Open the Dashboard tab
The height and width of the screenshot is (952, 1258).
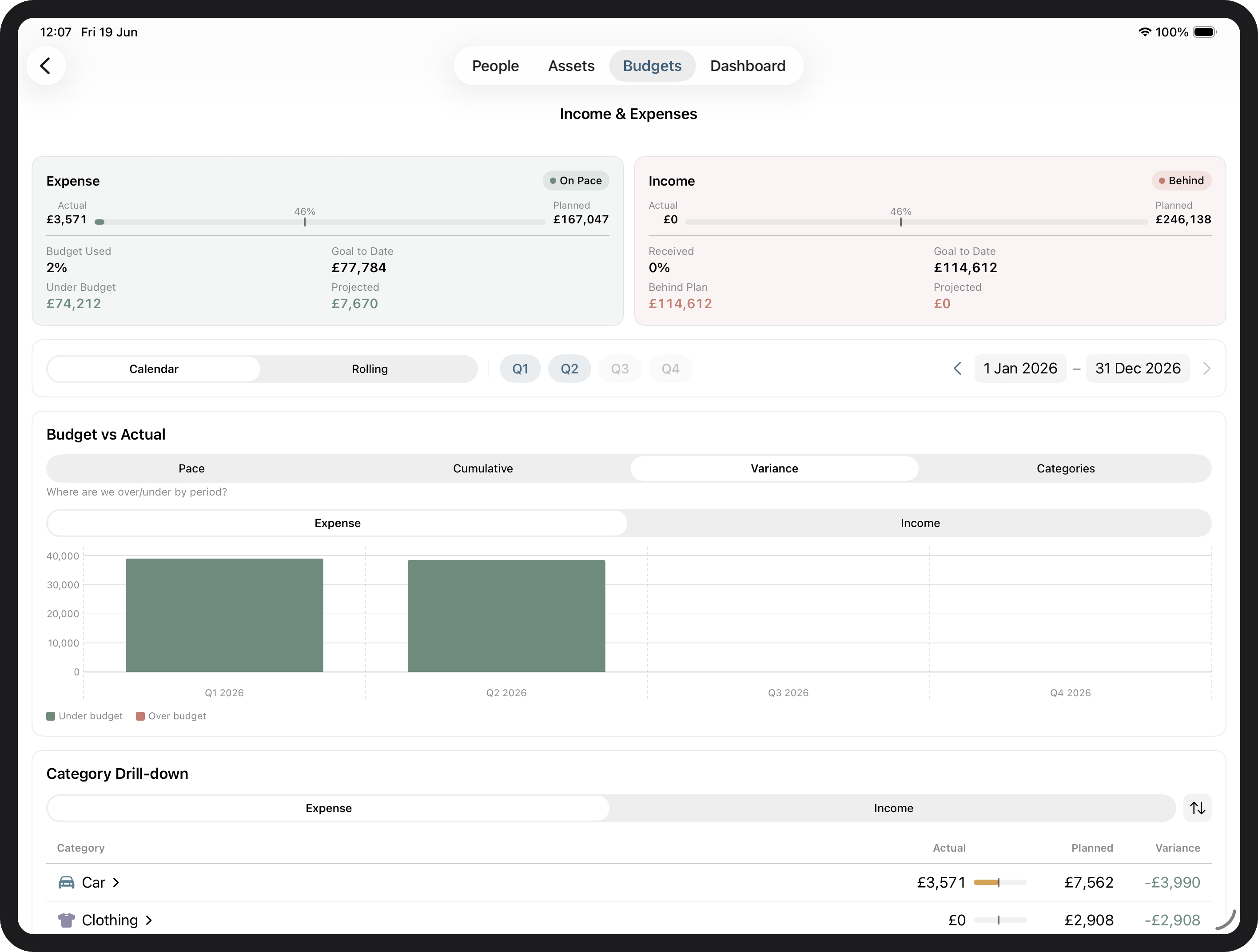747,66
